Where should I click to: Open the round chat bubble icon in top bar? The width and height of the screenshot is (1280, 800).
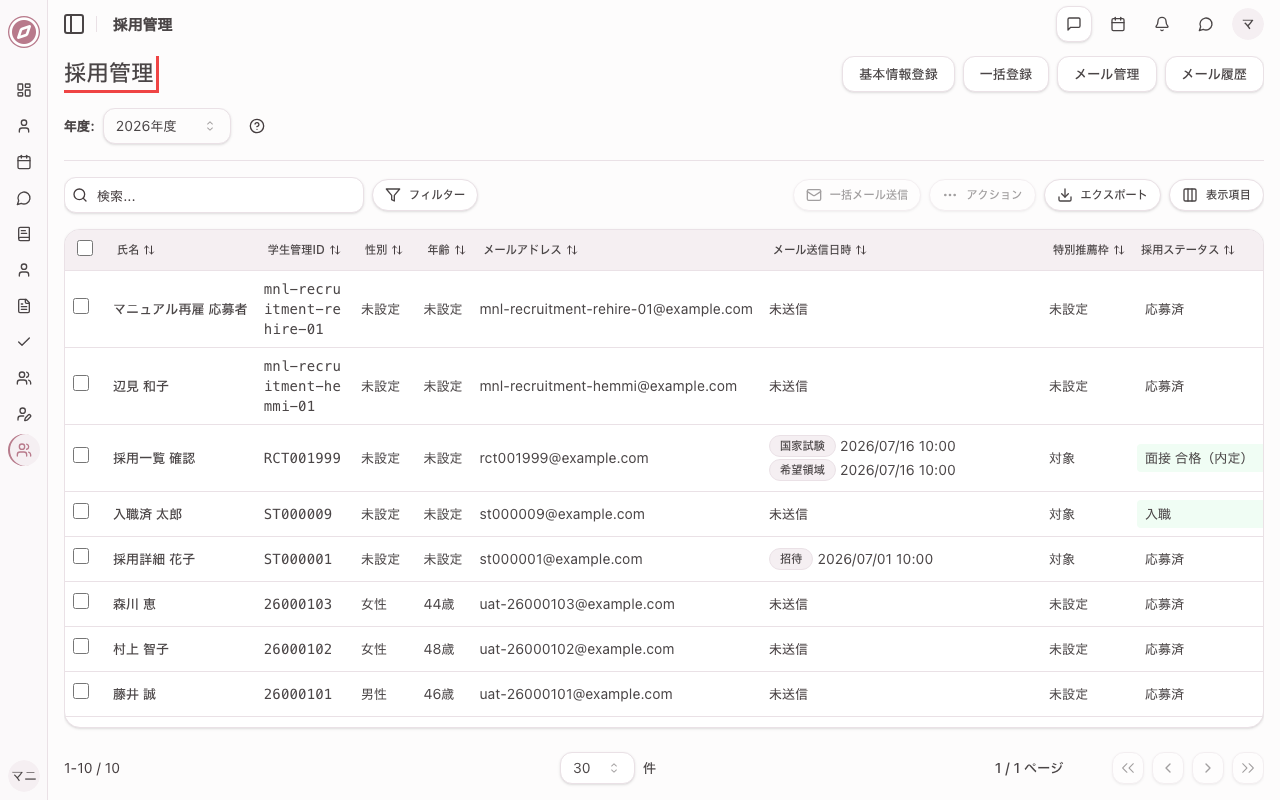coord(1206,24)
